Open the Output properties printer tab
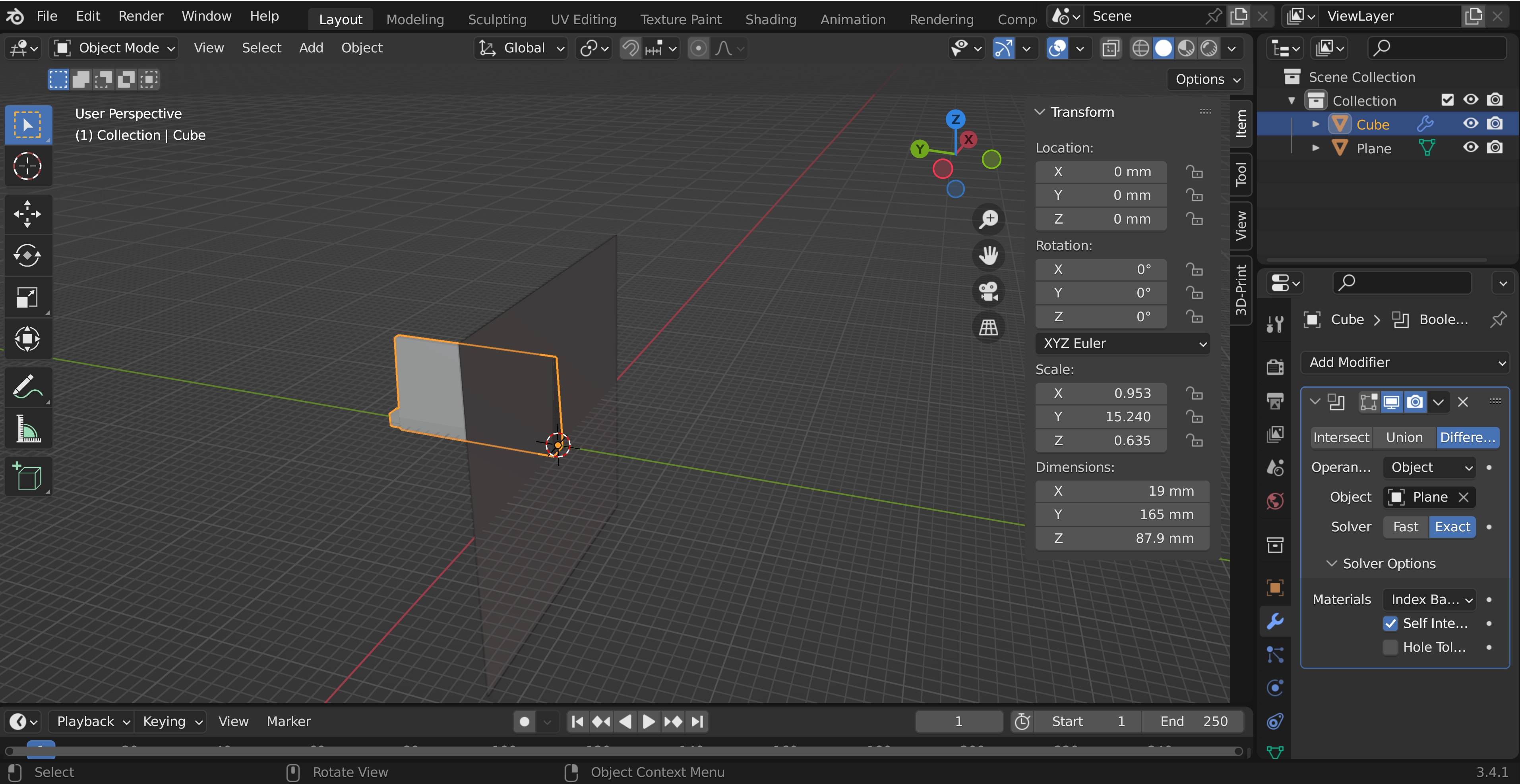1520x784 pixels. click(x=1275, y=401)
